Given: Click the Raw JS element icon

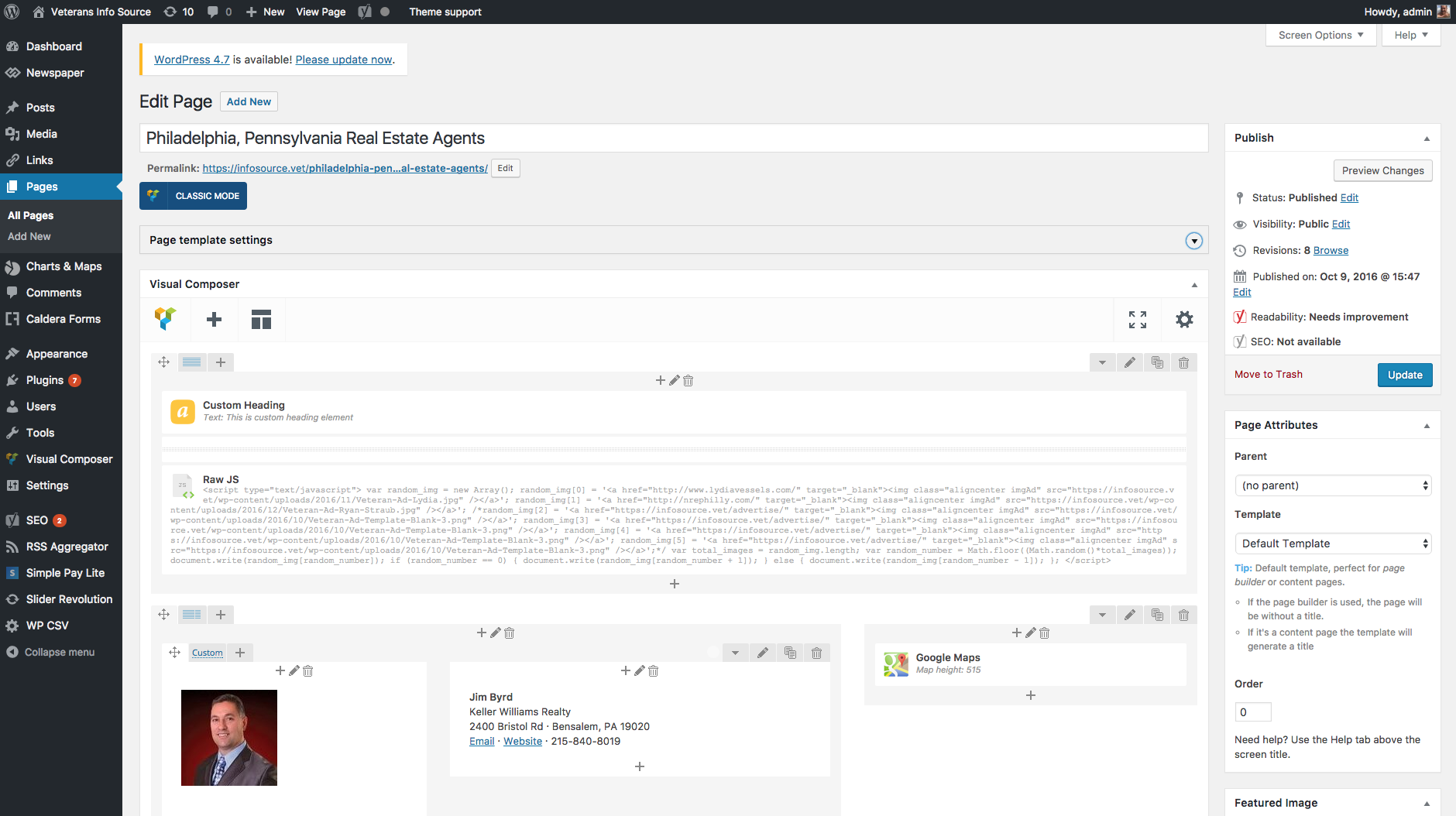Looking at the screenshot, I should click(183, 485).
